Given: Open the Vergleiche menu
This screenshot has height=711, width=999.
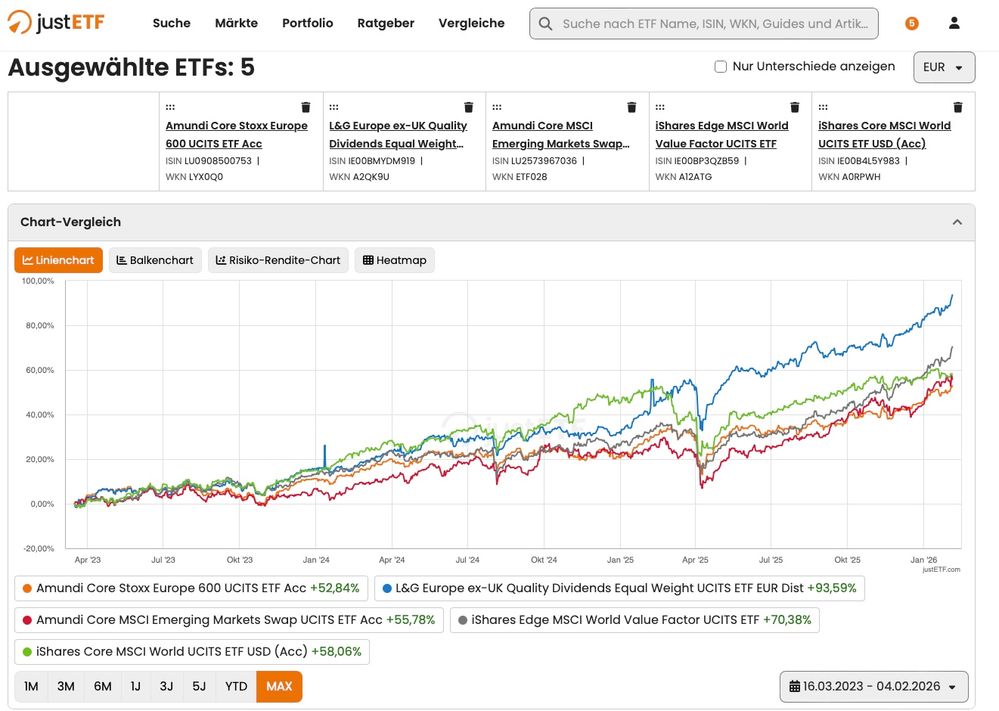Looking at the screenshot, I should [471, 23].
